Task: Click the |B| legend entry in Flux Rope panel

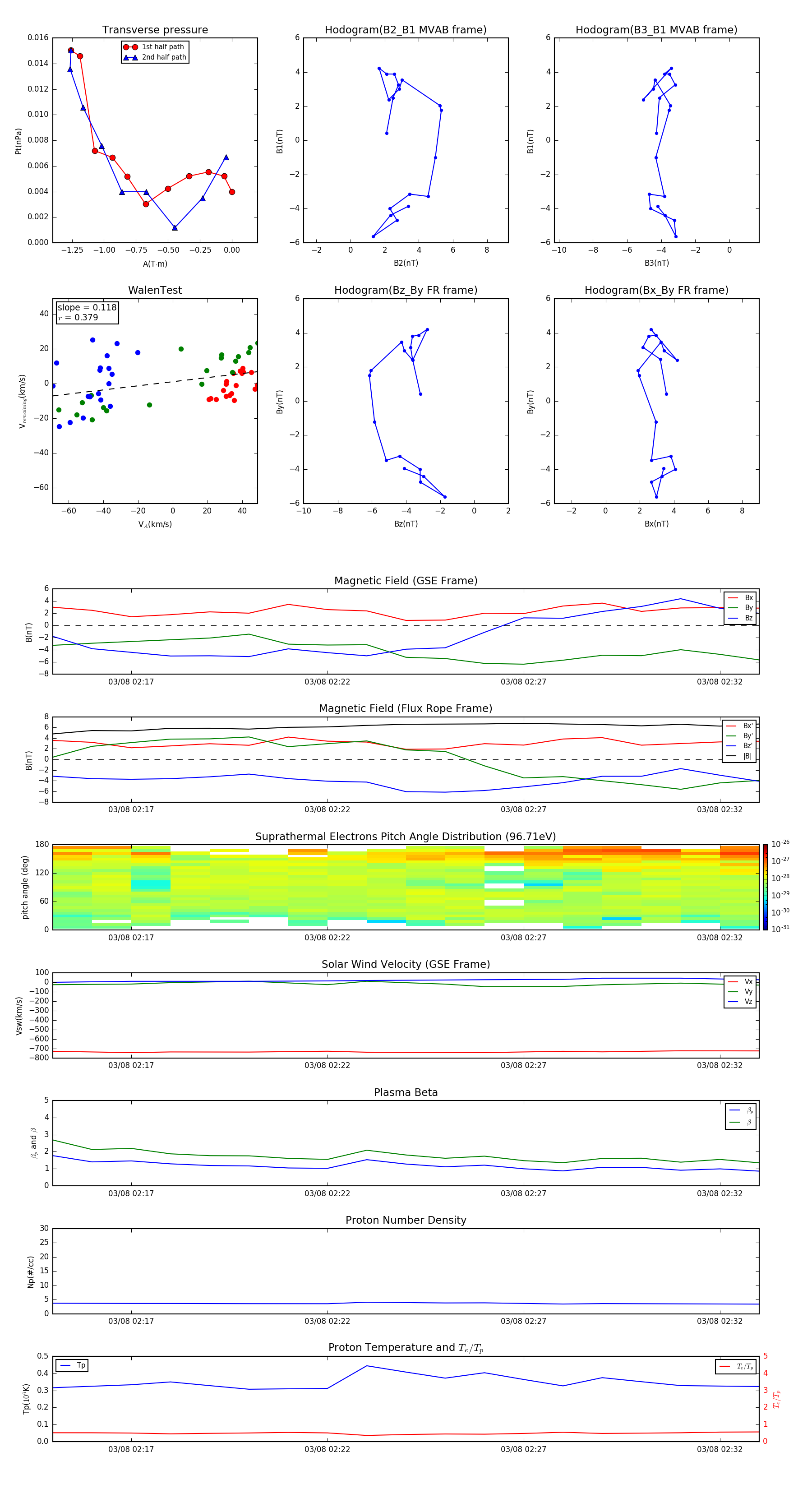Action: pos(740,756)
